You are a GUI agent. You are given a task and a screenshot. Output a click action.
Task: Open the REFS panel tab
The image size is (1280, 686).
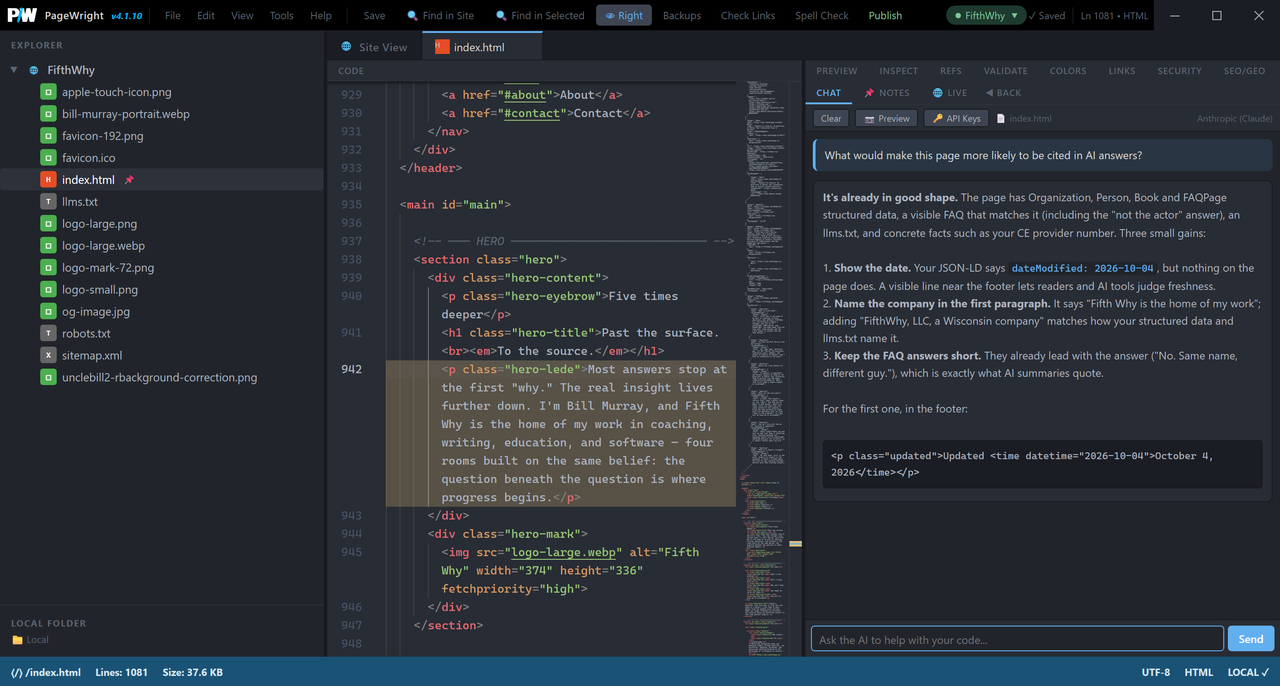pyautogui.click(x=951, y=71)
